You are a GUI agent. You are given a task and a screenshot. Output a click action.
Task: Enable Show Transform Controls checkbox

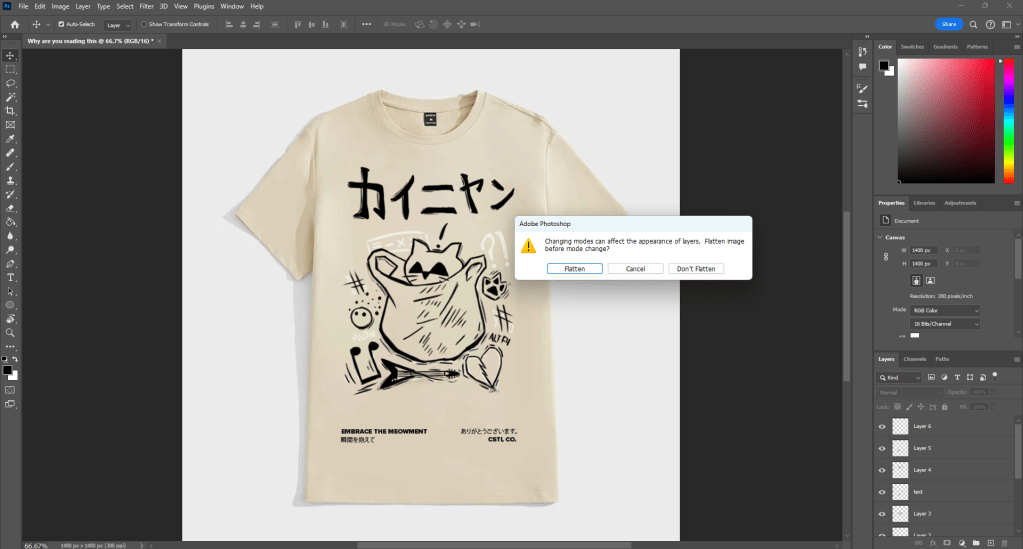[x=143, y=24]
